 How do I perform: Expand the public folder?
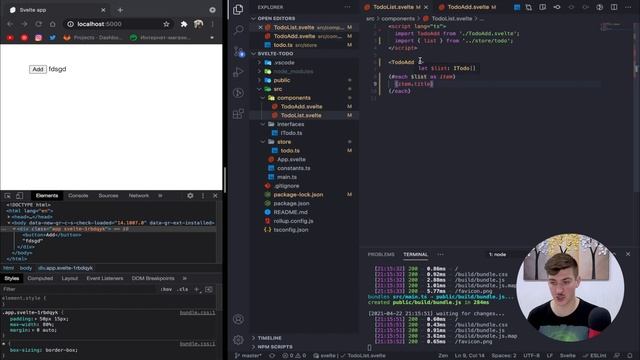tap(304, 80)
